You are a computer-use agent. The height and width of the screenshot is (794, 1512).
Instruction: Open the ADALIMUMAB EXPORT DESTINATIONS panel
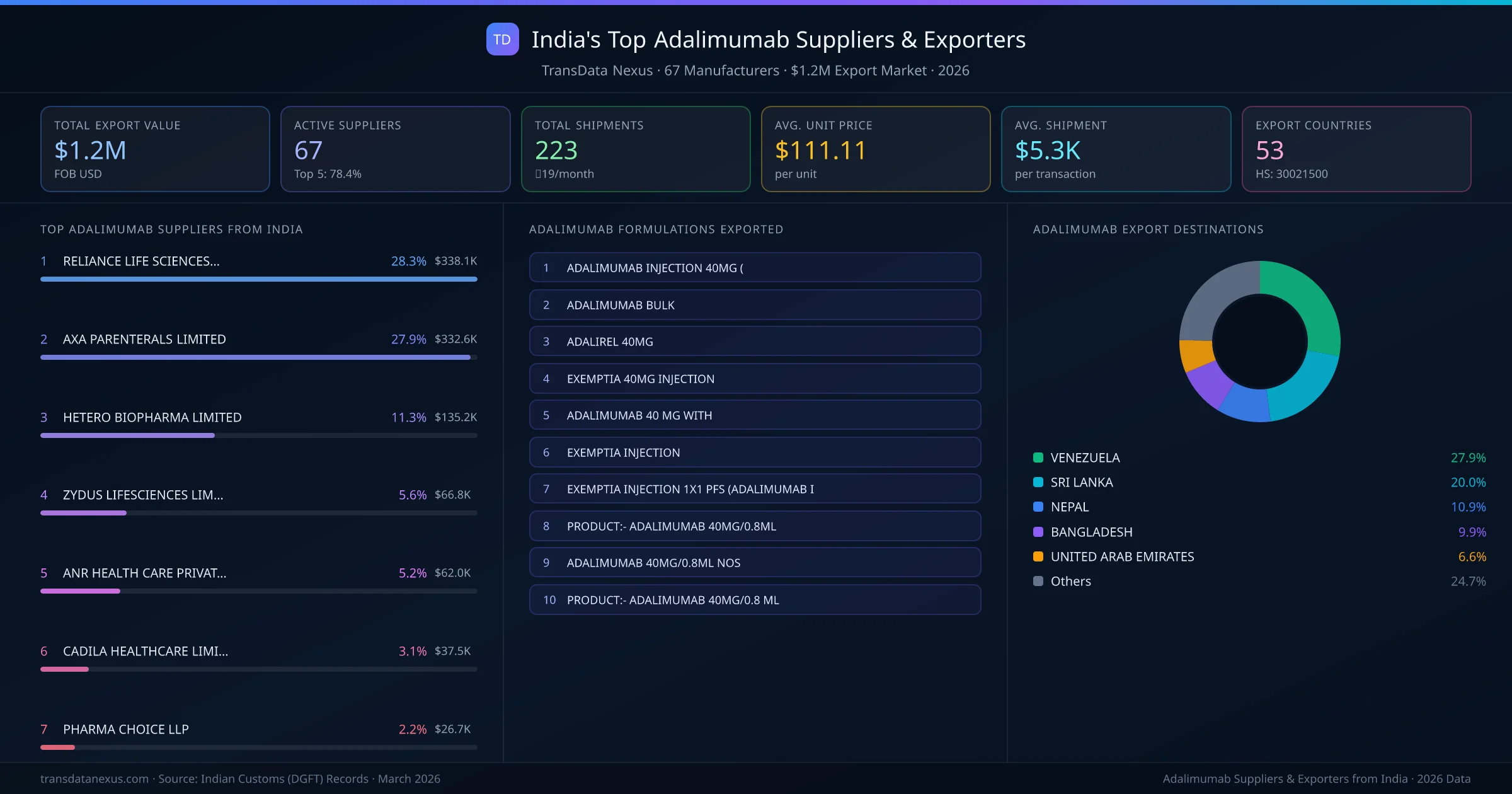pyautogui.click(x=1148, y=229)
